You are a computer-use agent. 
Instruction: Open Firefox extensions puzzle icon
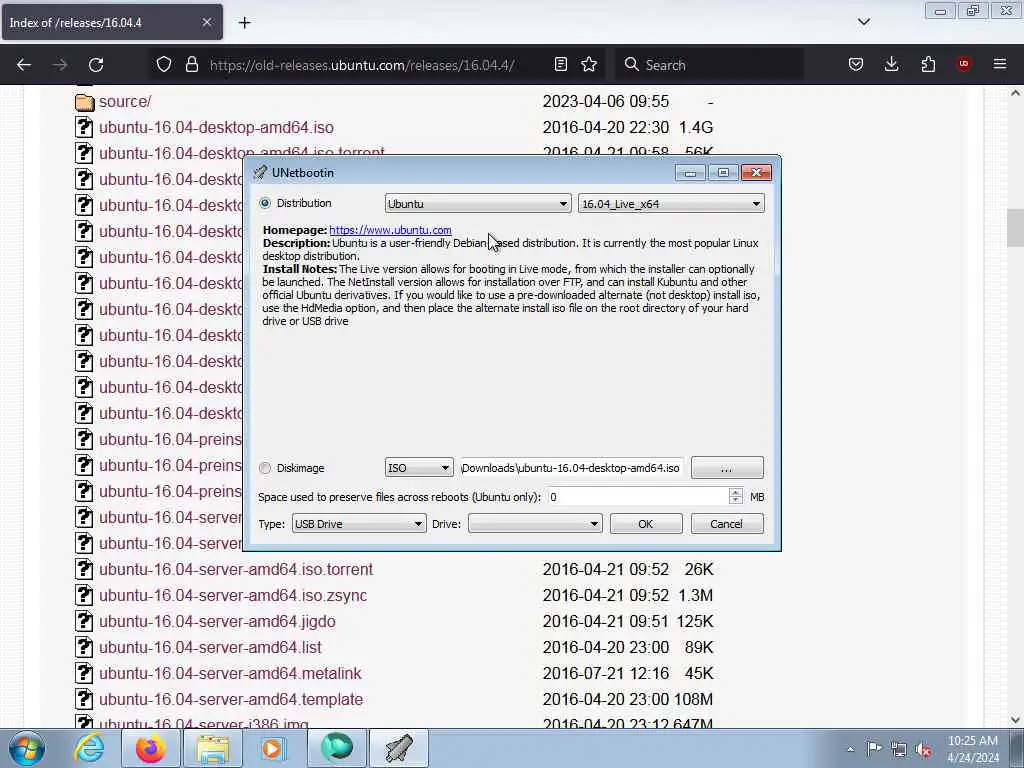pyautogui.click(x=928, y=65)
